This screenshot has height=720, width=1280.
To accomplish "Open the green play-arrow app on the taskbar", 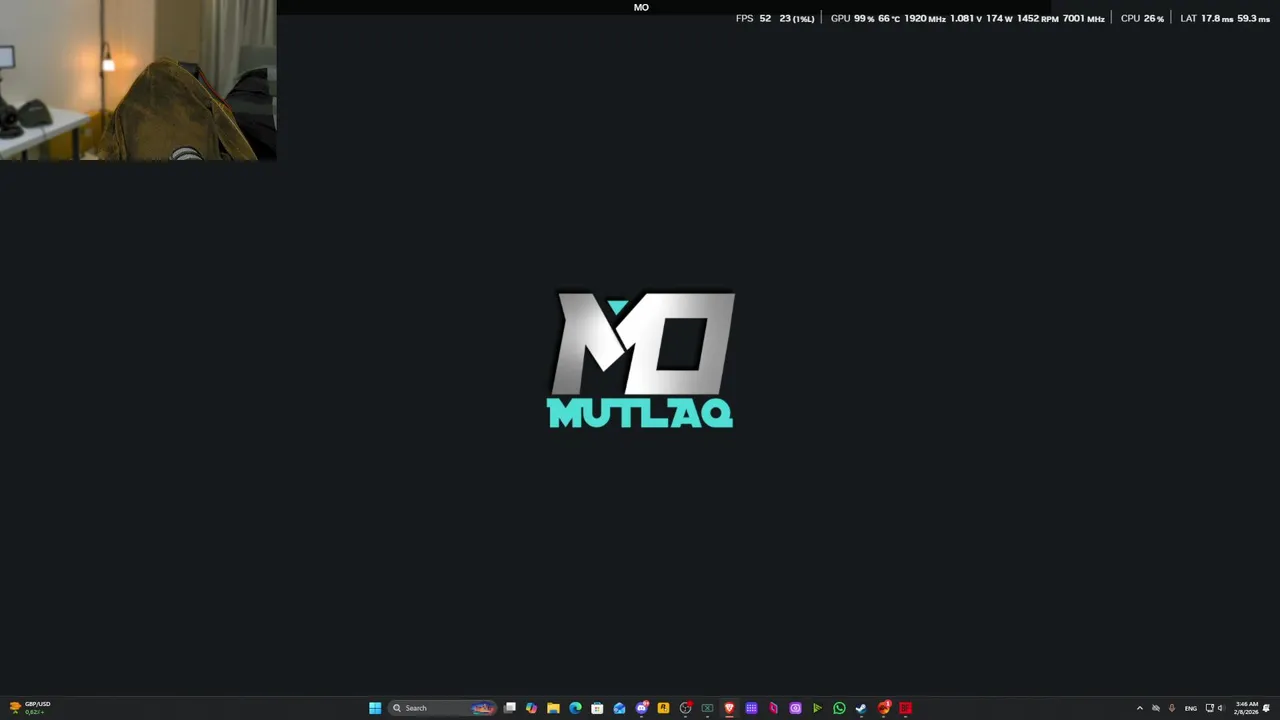I will pyautogui.click(x=817, y=708).
